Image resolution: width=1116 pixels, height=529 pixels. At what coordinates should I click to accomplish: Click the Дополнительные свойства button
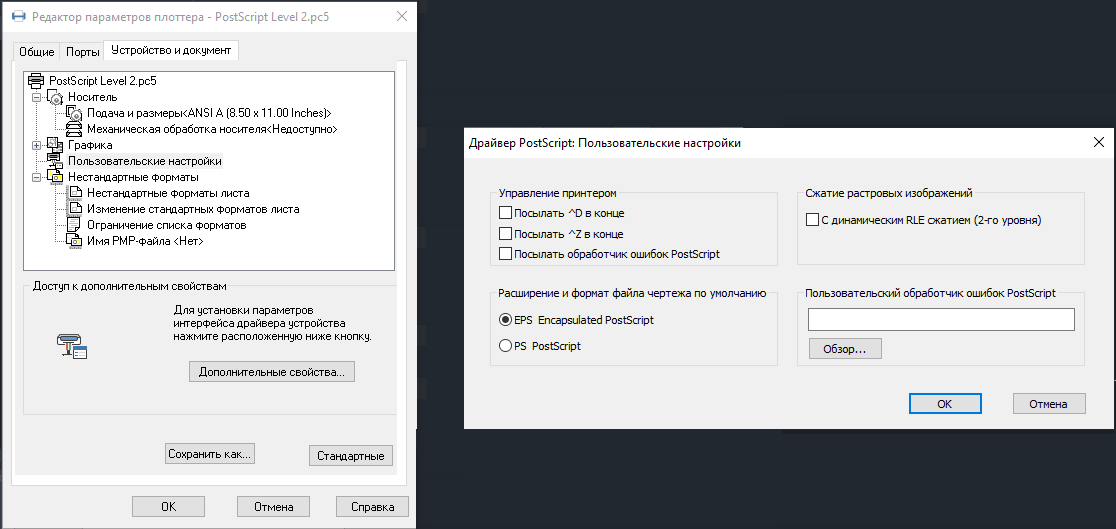[x=272, y=372]
